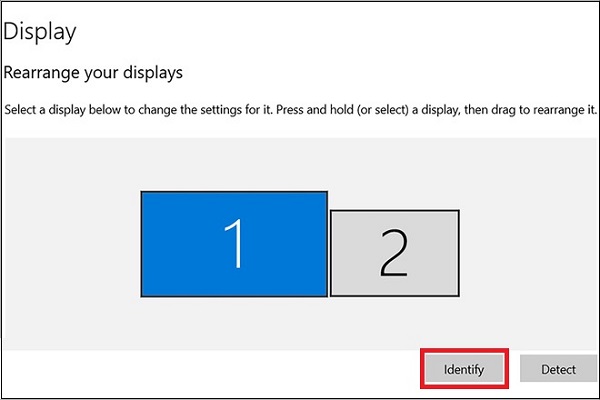Image resolution: width=600 pixels, height=400 pixels.
Task: Click empty canvas above the two monitors
Action: click(x=300, y=162)
